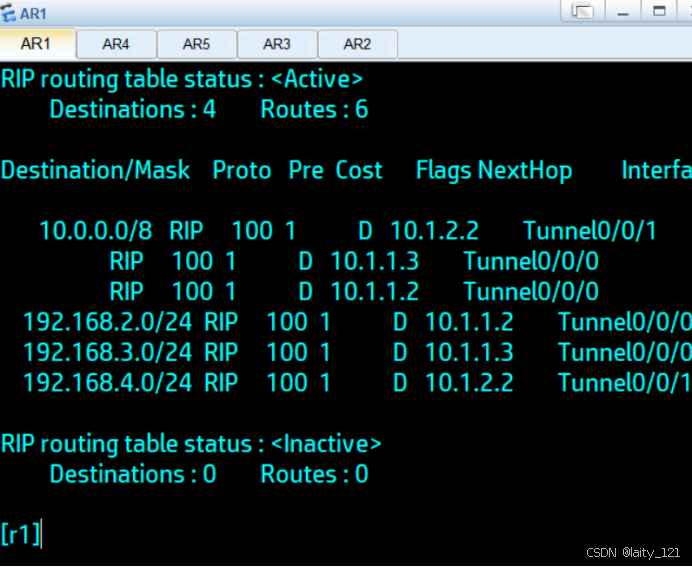Select the AR3 tab
The width and height of the screenshot is (692, 567).
[277, 44]
